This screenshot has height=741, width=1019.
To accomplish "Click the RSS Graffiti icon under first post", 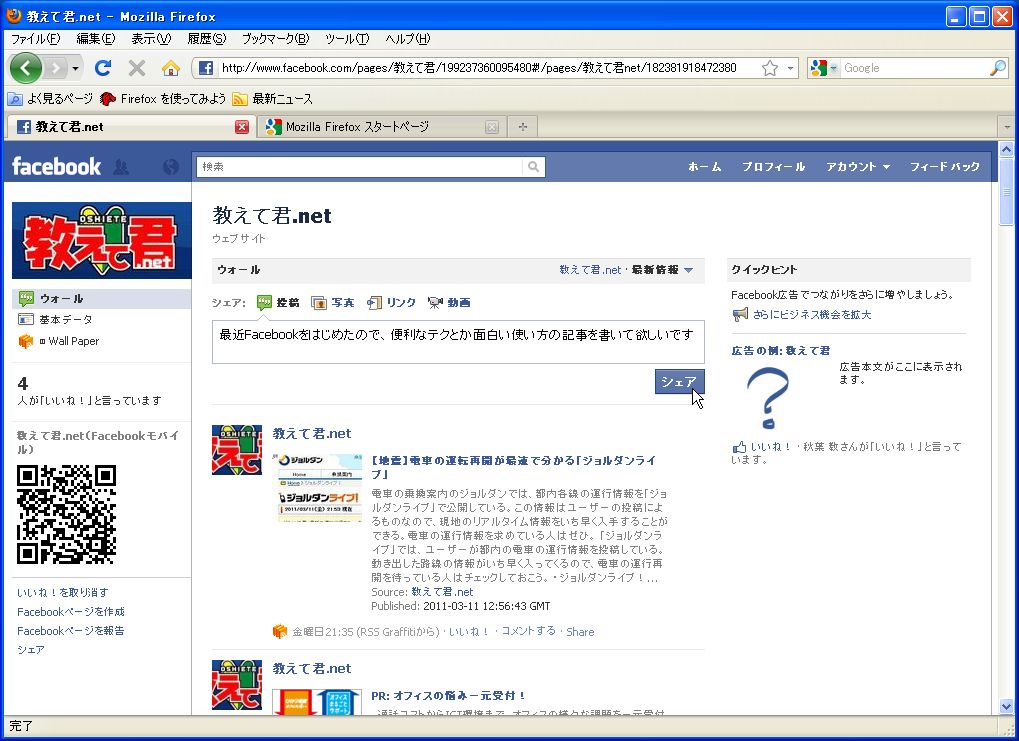I will pyautogui.click(x=279, y=631).
